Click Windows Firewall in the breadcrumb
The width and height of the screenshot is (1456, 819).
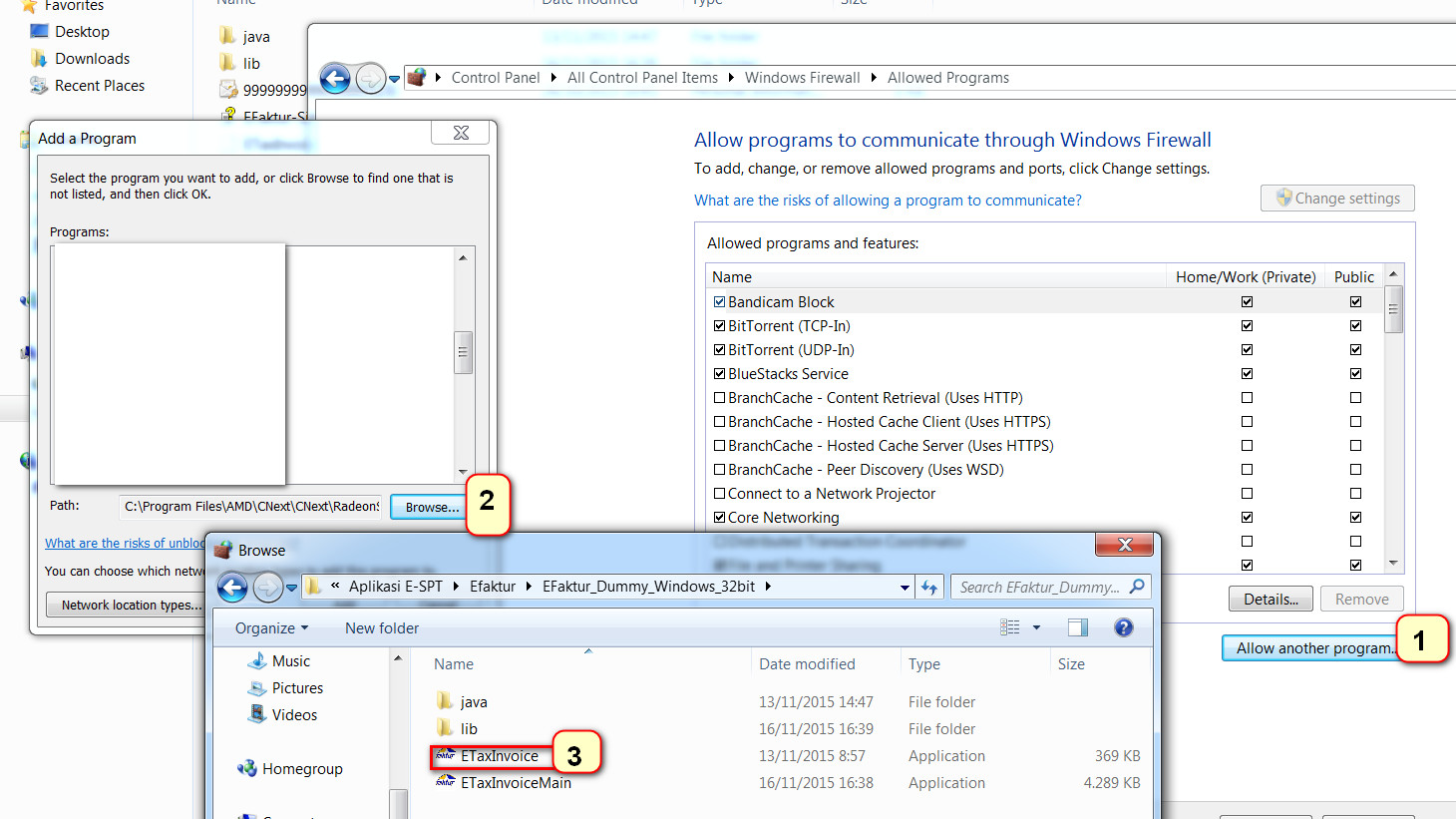pos(802,78)
